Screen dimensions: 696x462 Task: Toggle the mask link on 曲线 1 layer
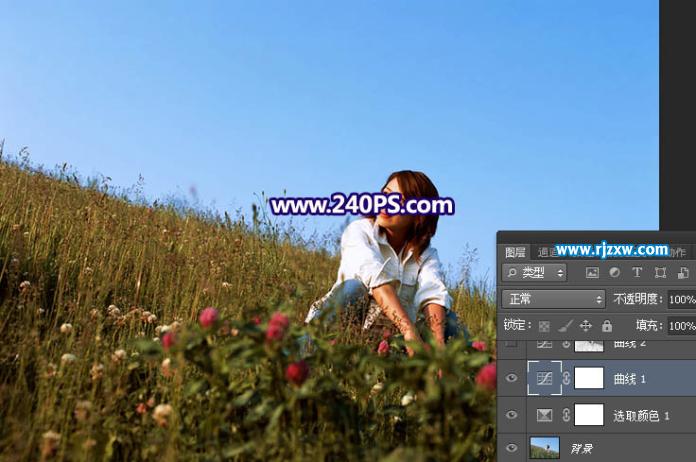pos(566,378)
